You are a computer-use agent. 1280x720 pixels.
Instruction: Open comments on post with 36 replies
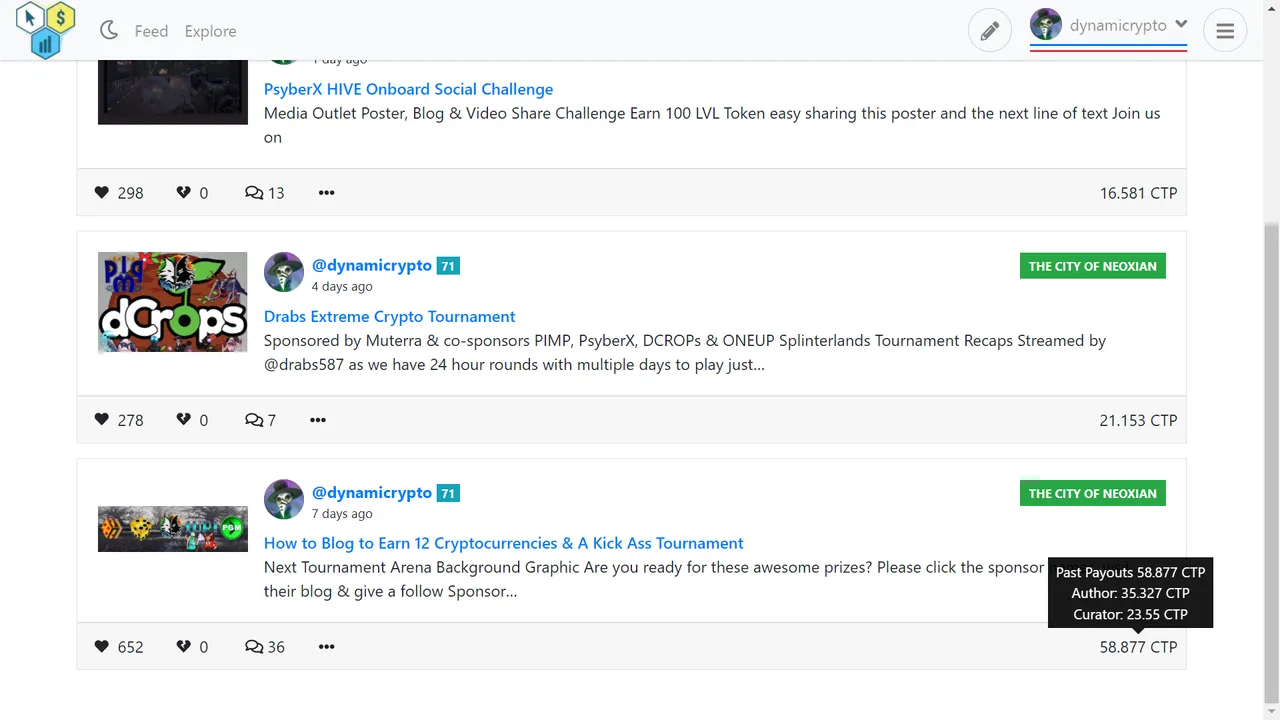pyautogui.click(x=265, y=647)
